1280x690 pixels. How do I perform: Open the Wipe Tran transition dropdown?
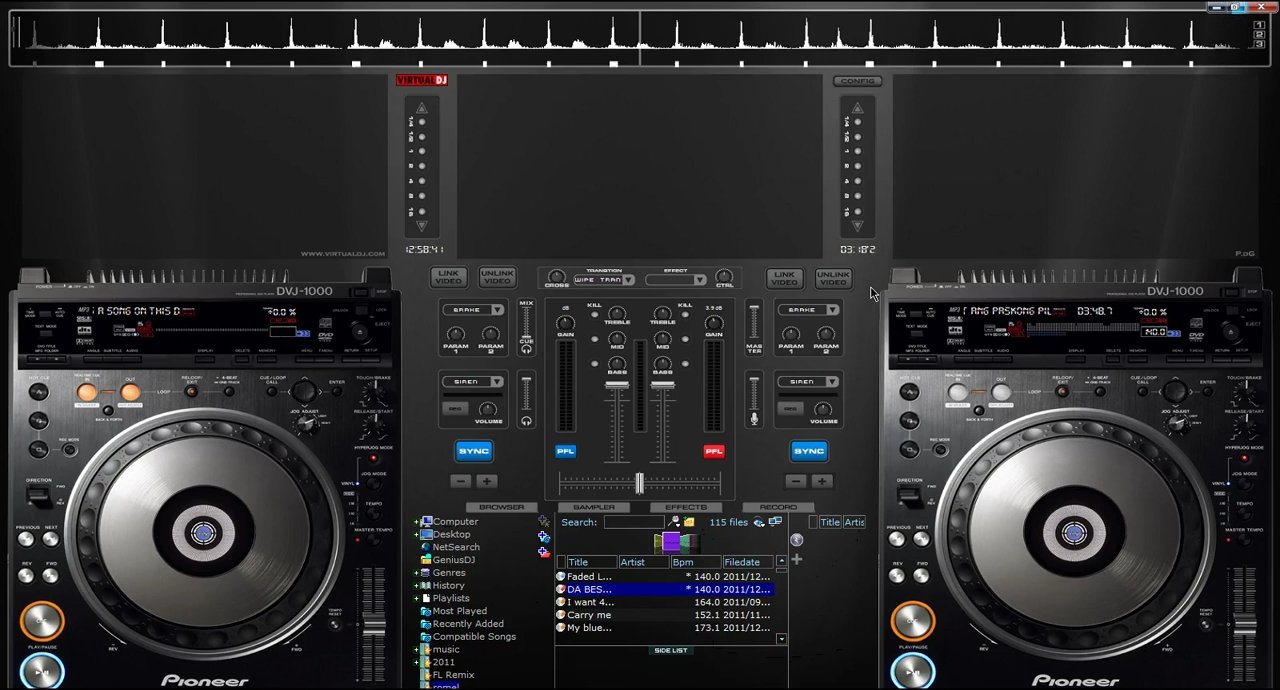(x=603, y=280)
